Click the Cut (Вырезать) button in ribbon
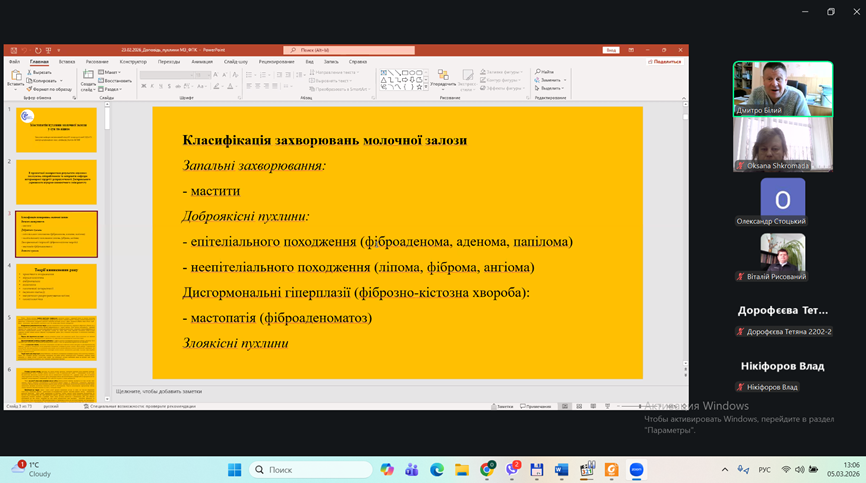Viewport: 866px width, 483px height. point(42,72)
